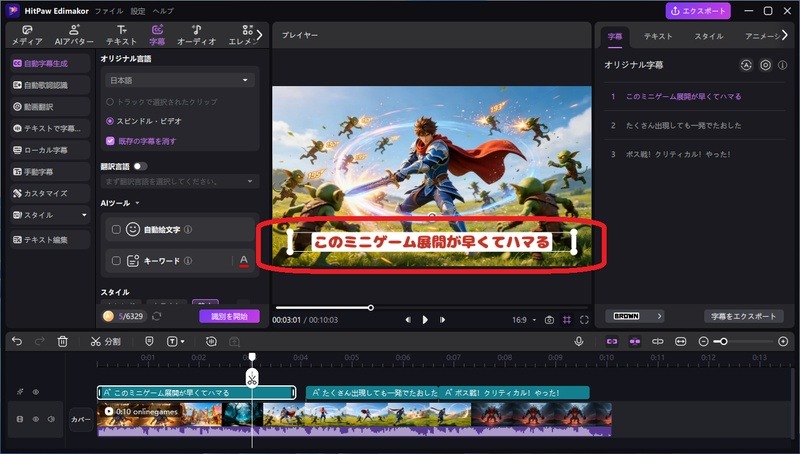Viewport: 800px width, 454px height.
Task: Open the ヘルプ menu
Action: (163, 11)
